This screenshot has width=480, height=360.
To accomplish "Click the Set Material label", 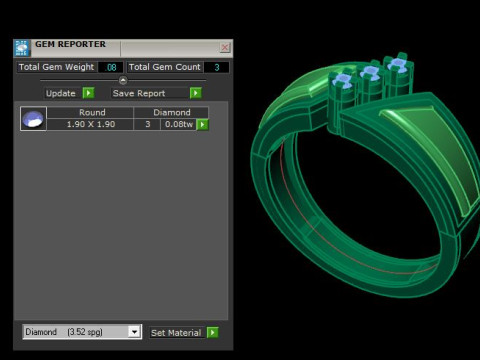I will 176,333.
